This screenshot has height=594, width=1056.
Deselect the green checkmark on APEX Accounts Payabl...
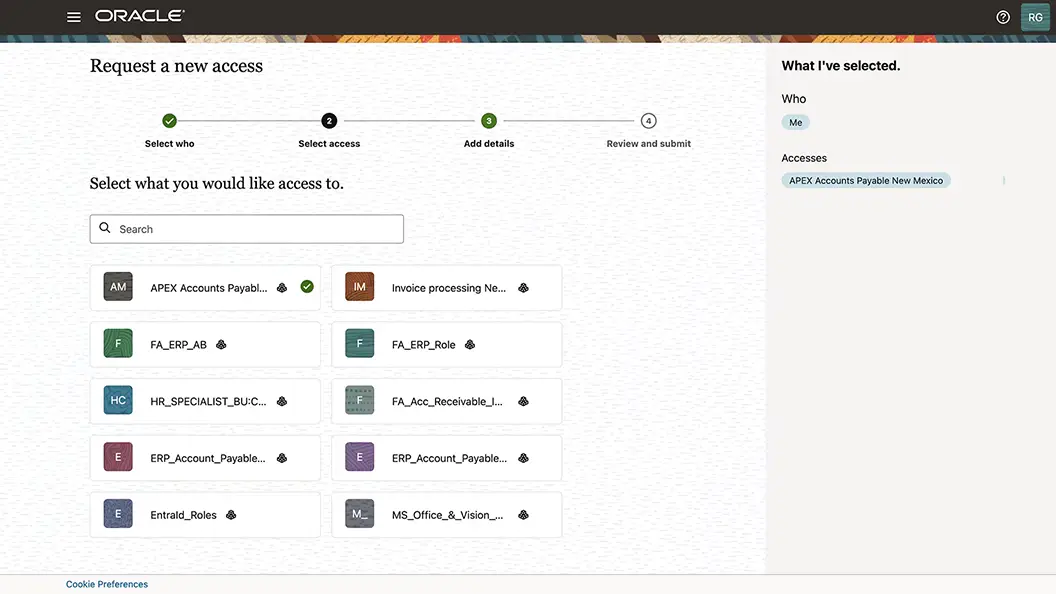pos(307,286)
